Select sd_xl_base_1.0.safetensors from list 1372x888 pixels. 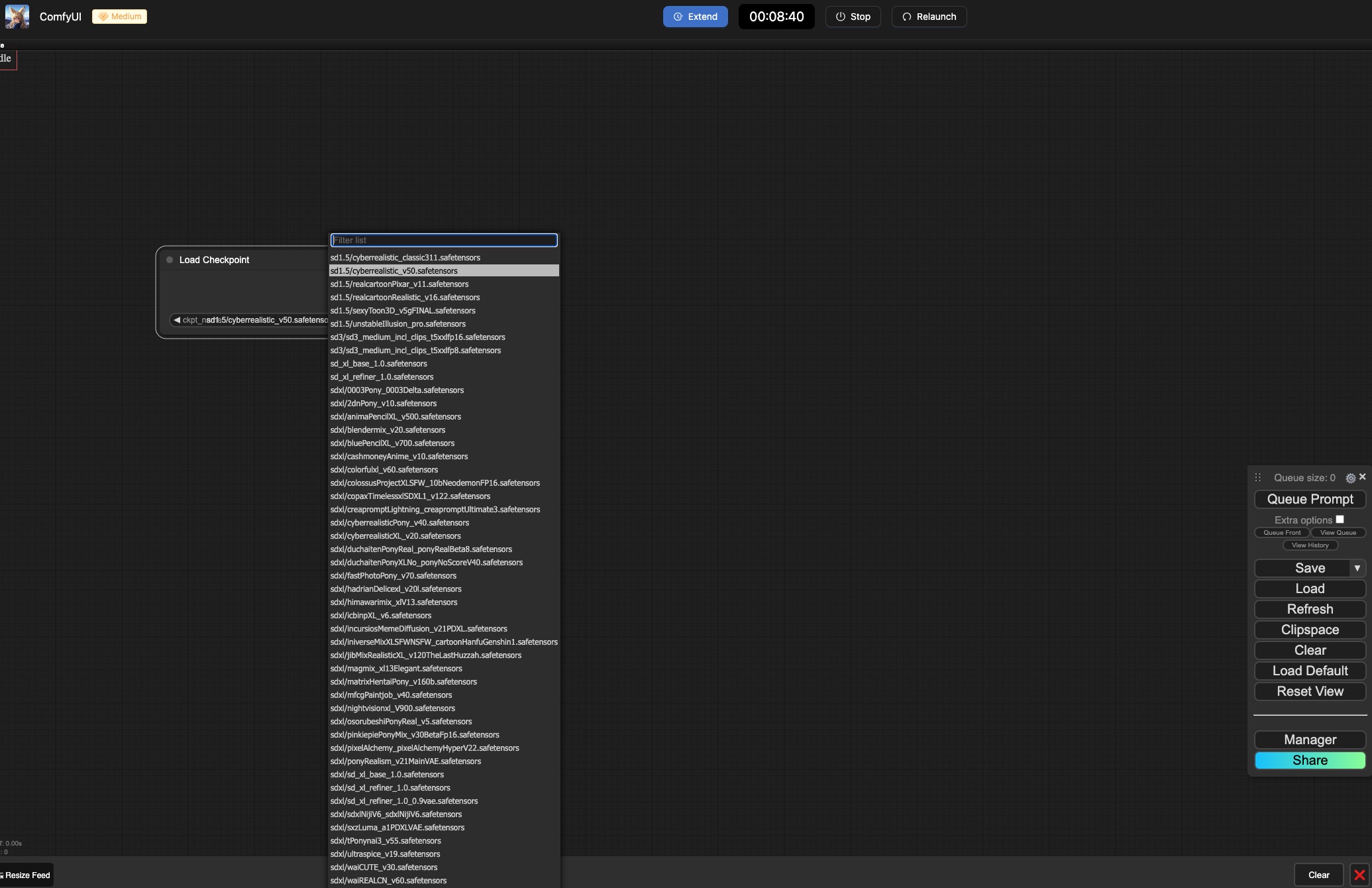click(378, 364)
